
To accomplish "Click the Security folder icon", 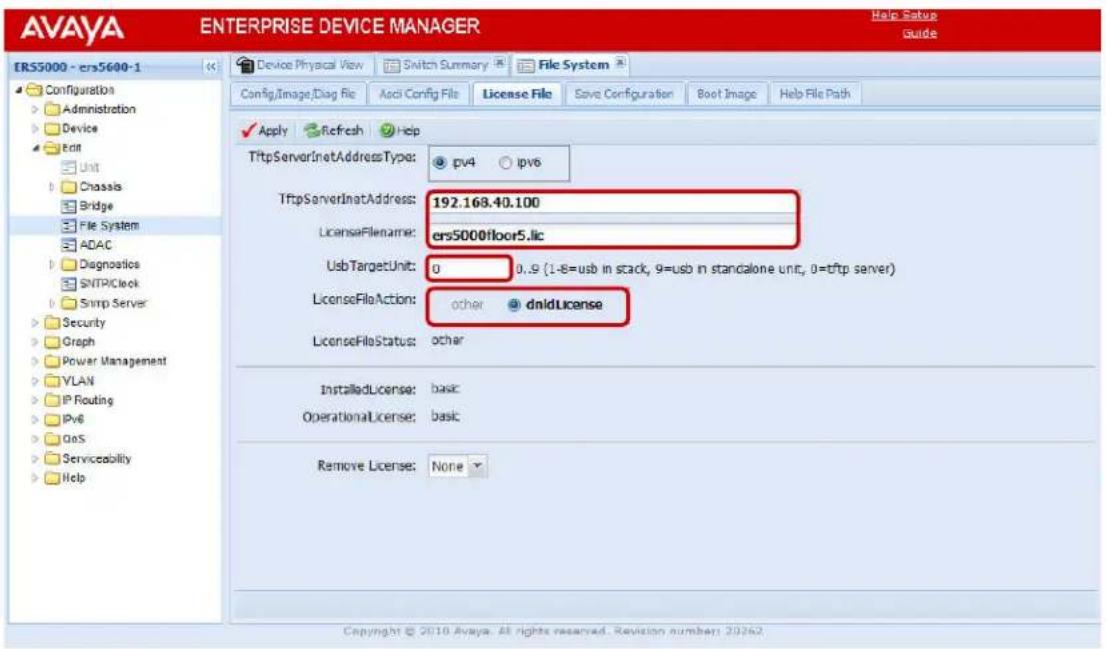I will click(52, 322).
